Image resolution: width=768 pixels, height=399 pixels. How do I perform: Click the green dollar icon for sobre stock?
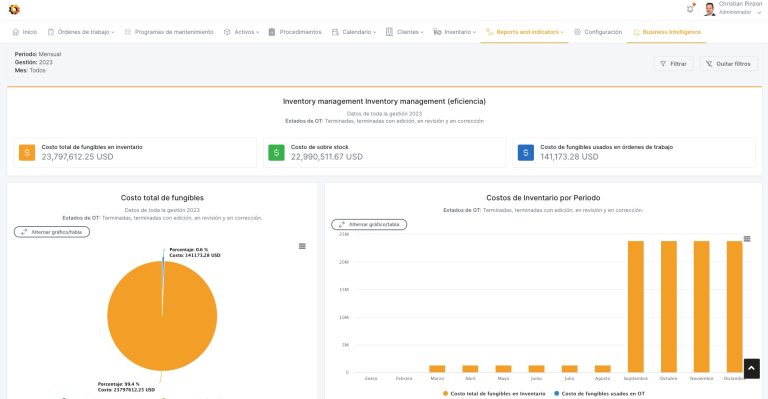pos(276,153)
